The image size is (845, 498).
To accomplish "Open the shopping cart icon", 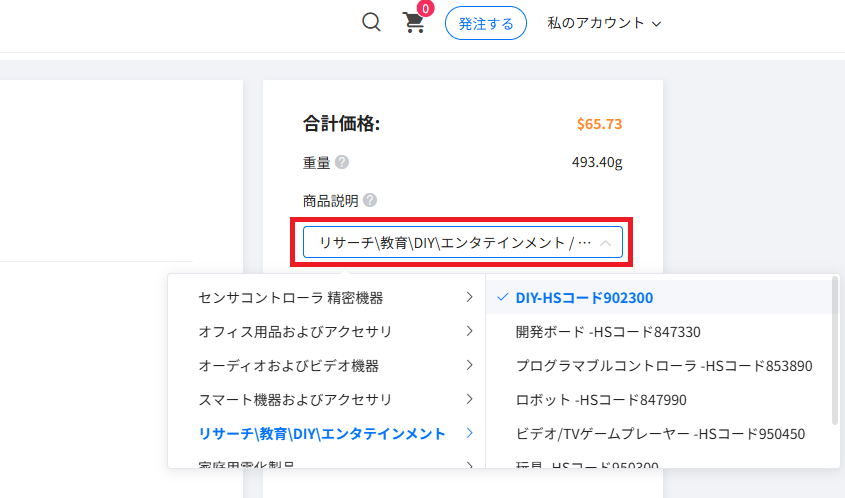I will [414, 23].
